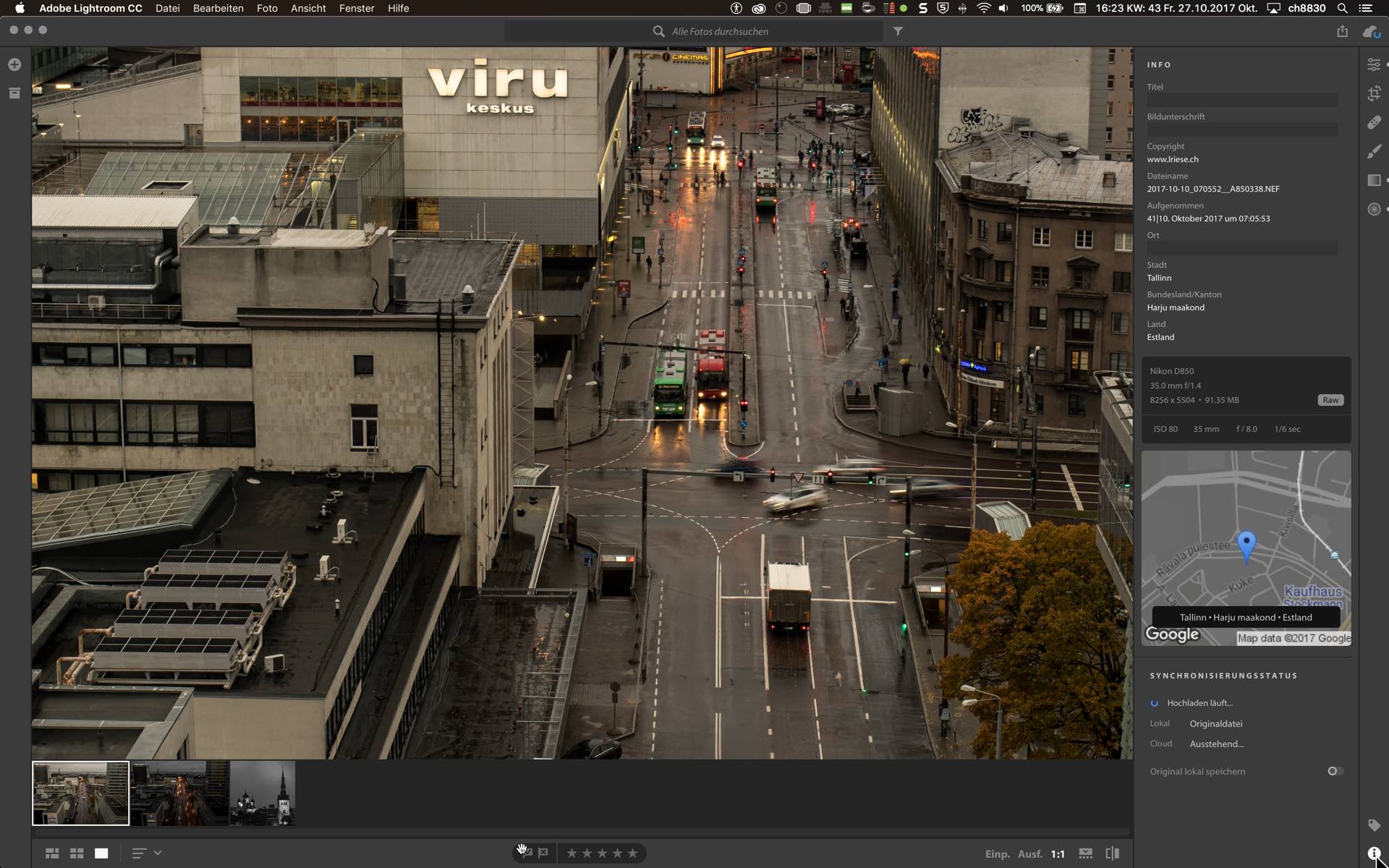
Task: Click the Harju maakond state value
Action: coord(1176,307)
